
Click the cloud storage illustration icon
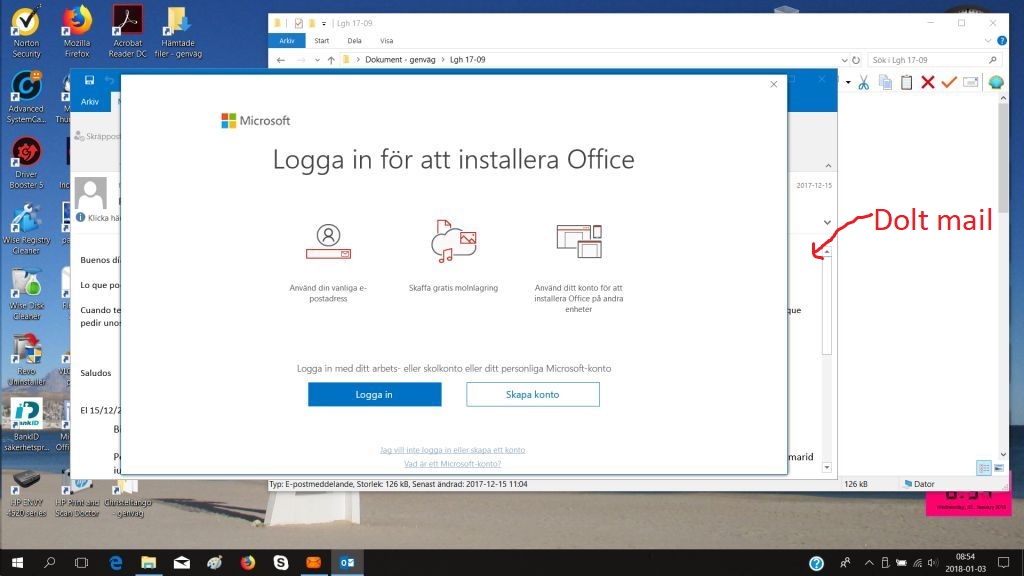pos(453,241)
